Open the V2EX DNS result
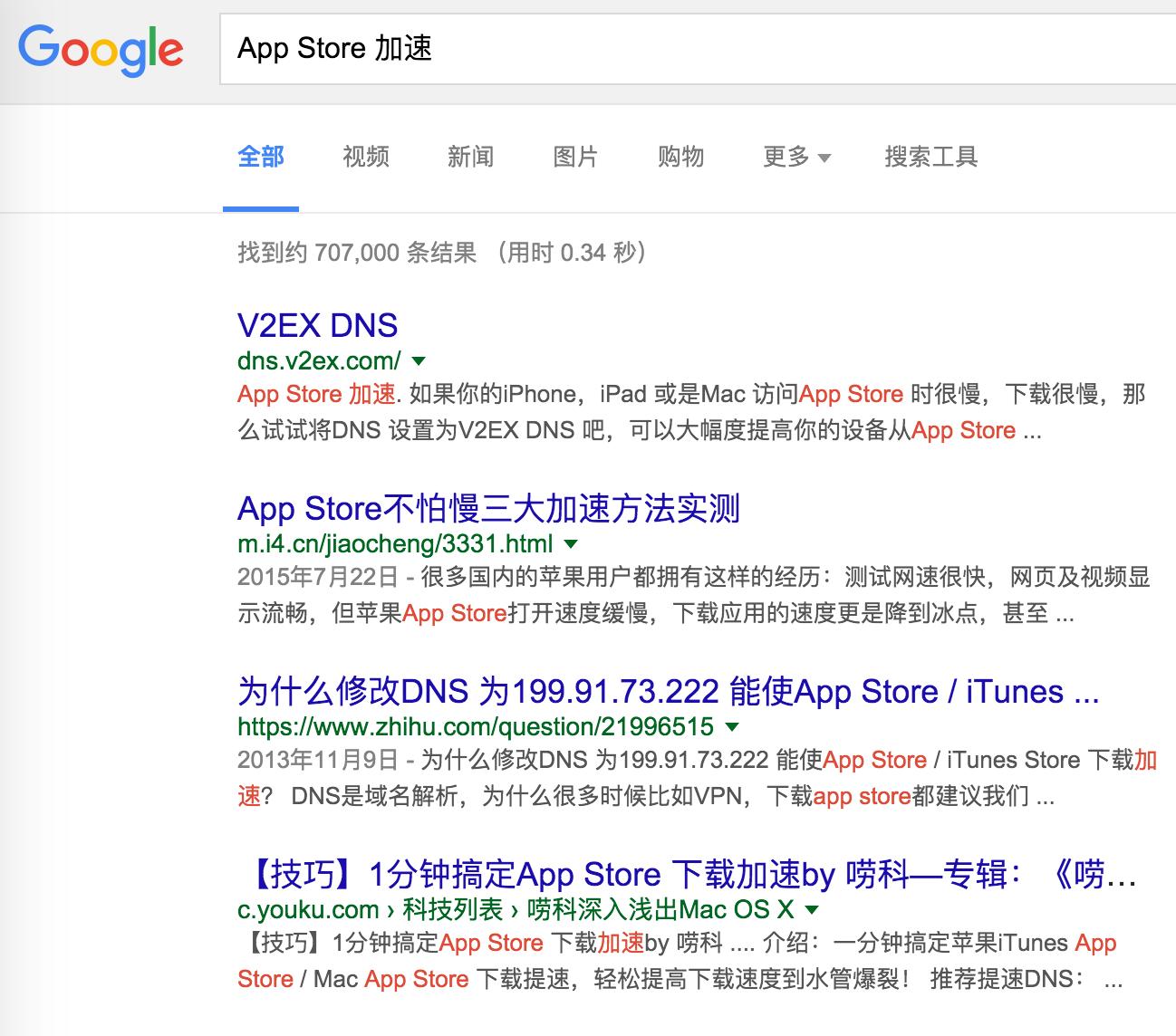The image size is (1176, 1036). (x=317, y=325)
